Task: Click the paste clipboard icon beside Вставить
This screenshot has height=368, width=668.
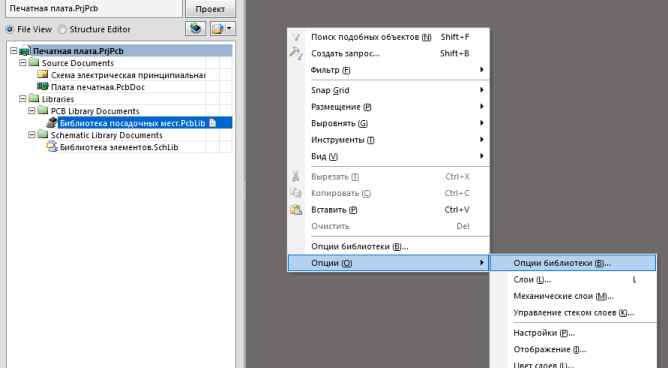Action: (x=296, y=210)
